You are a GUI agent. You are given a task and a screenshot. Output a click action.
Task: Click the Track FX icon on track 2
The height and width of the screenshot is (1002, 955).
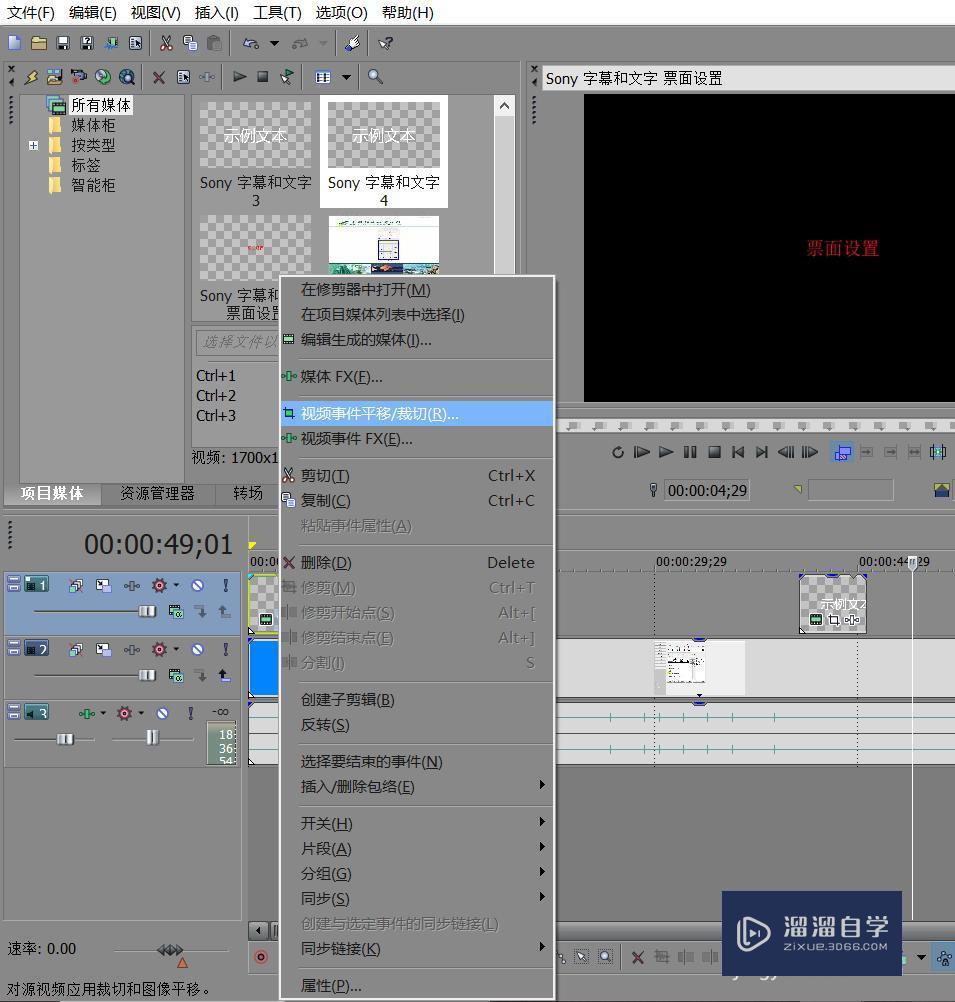[132, 649]
